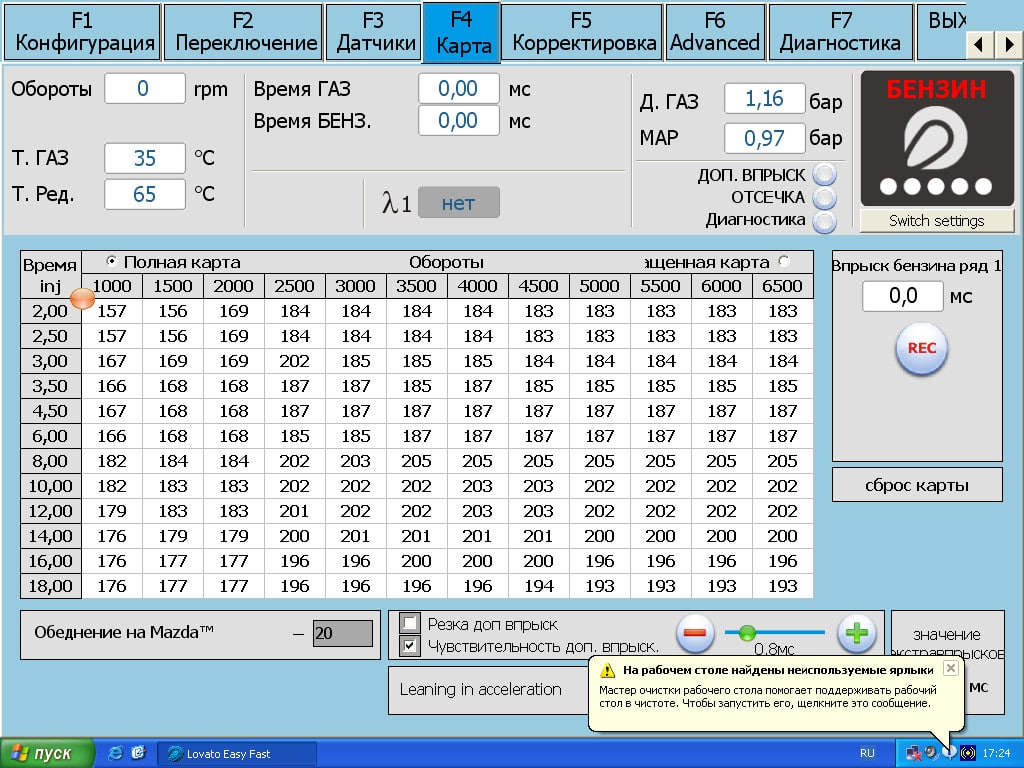Viewport: 1024px width, 768px height.
Task: Click the Диагностика indicator light
Action: pos(824,221)
